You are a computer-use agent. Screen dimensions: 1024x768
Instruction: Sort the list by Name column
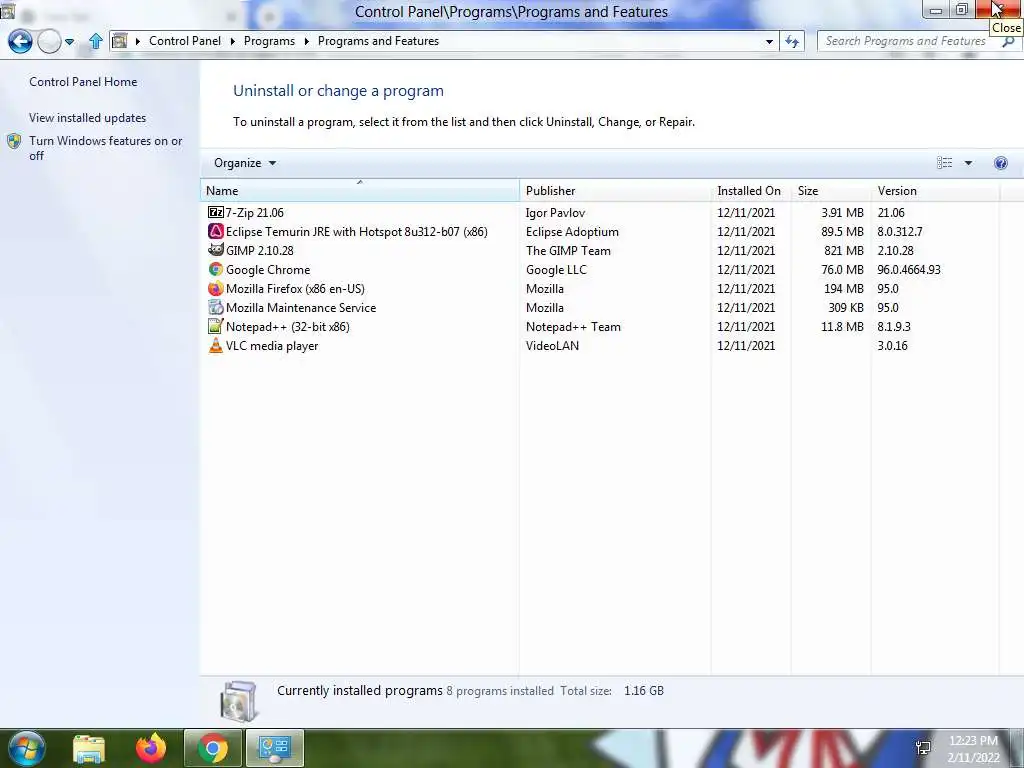[x=360, y=191]
